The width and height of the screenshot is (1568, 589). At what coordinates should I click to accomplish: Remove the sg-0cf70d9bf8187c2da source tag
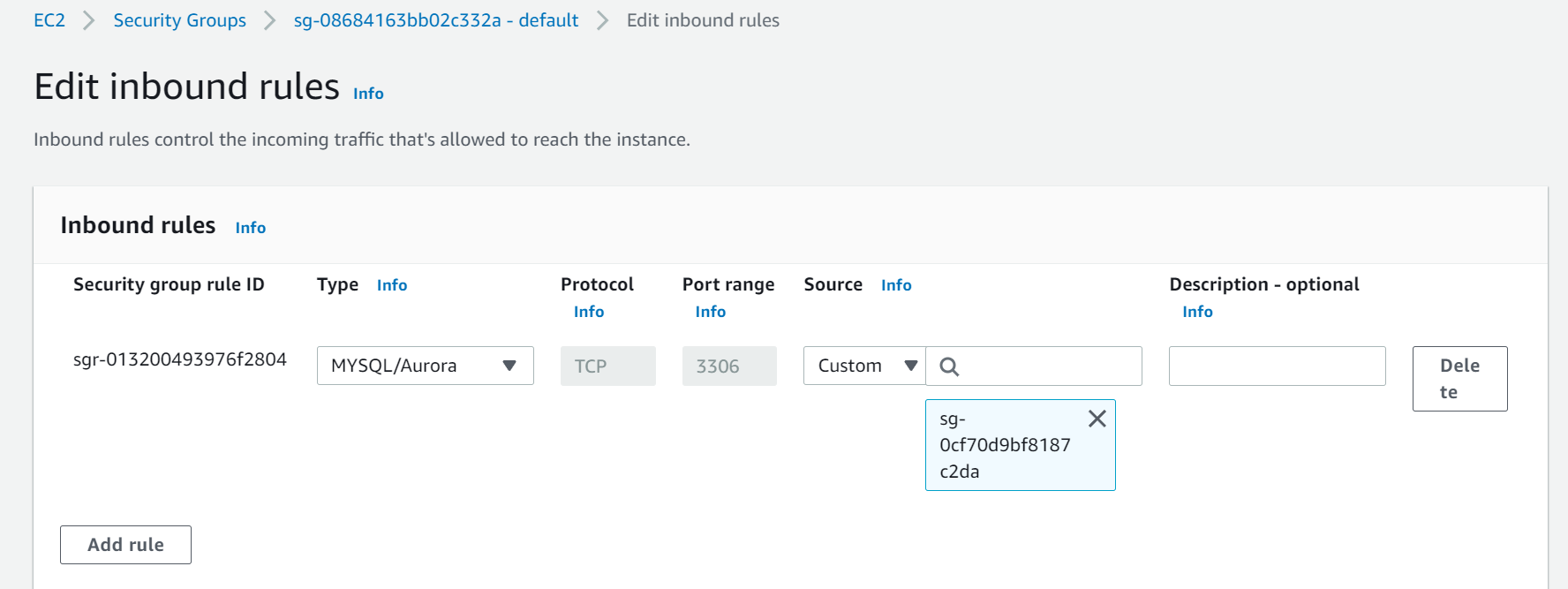[x=1097, y=419]
